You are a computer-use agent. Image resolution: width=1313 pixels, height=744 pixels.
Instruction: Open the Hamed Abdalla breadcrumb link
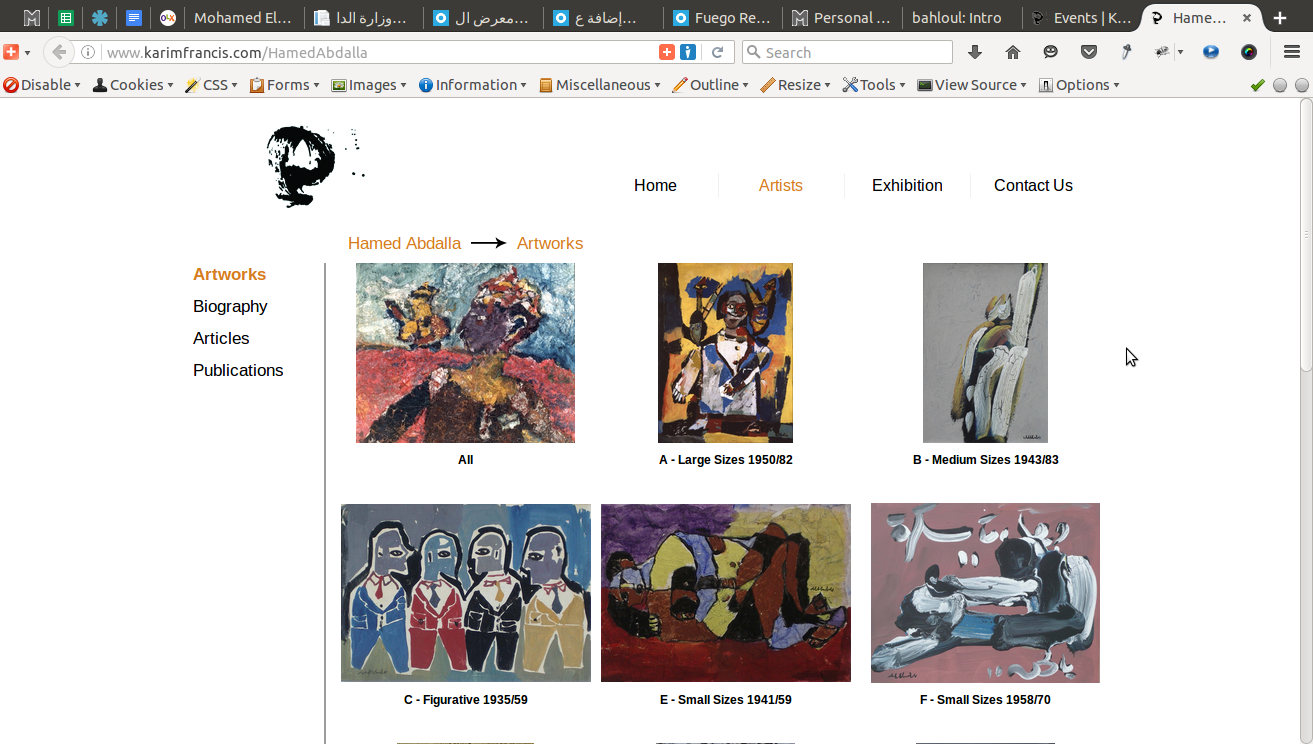[x=405, y=243]
